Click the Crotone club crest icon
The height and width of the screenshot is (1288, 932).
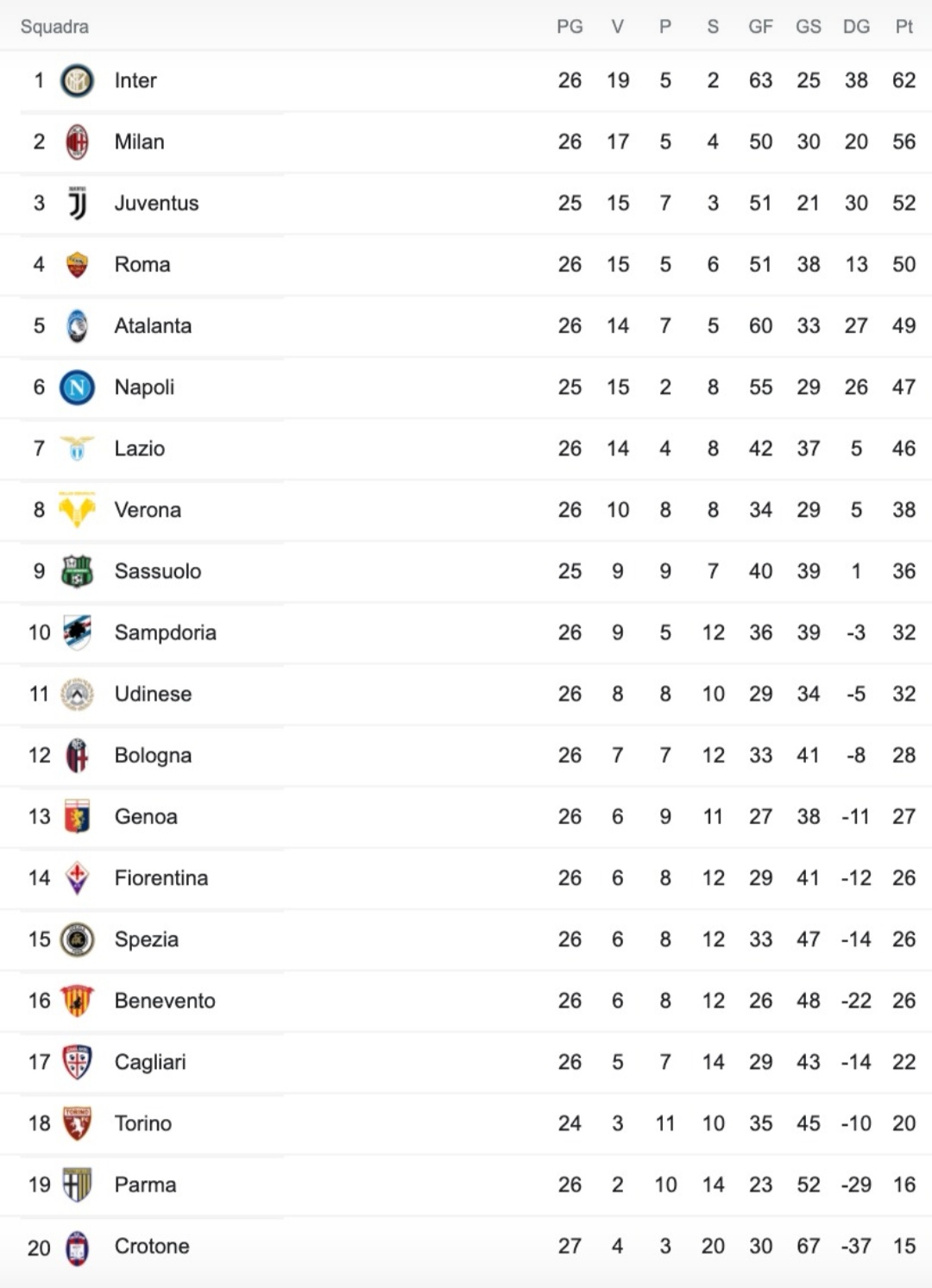click(77, 1247)
